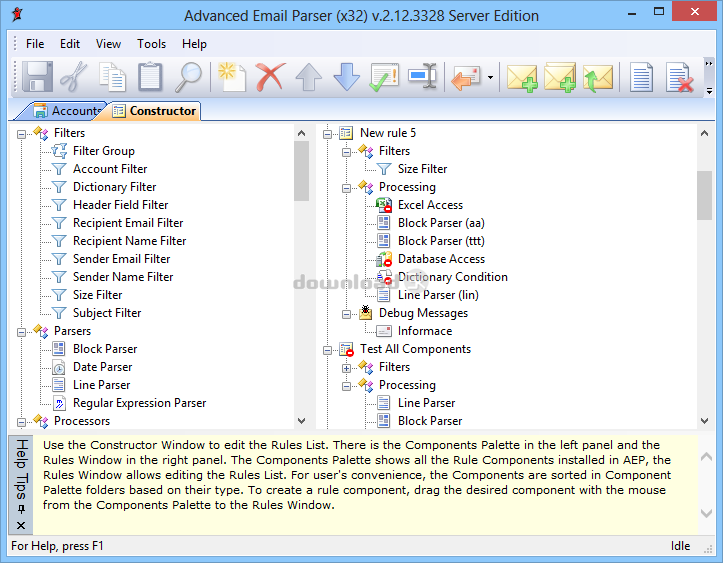Collapse the Filters folder in component palette

[21, 134]
